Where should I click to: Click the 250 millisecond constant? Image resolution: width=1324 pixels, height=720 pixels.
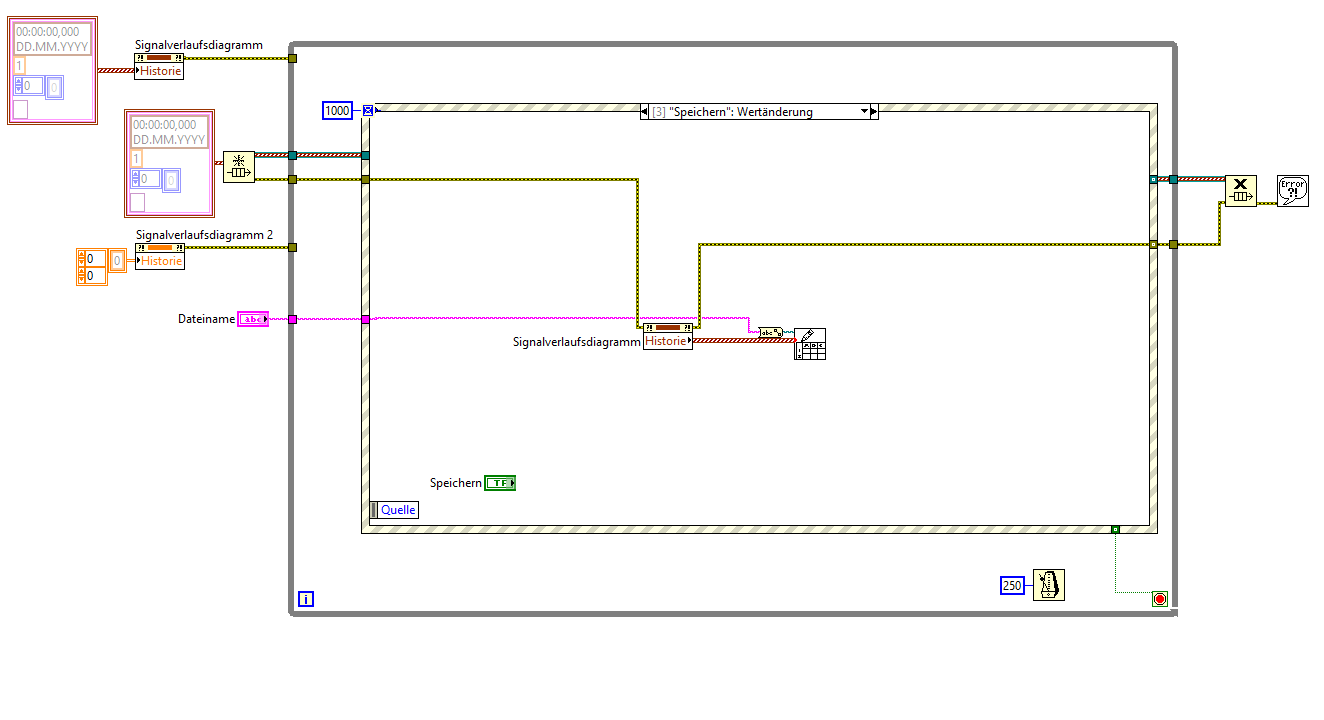[x=1013, y=585]
